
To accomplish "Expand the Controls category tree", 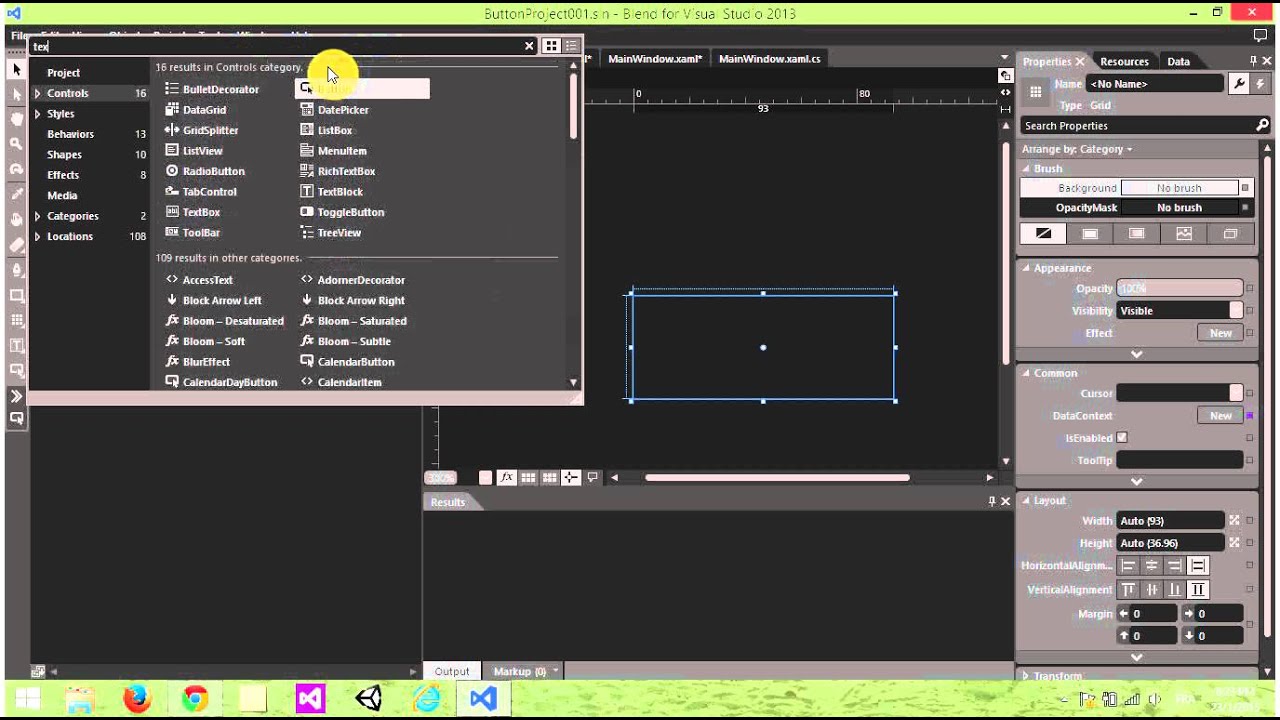I will pyautogui.click(x=37, y=93).
